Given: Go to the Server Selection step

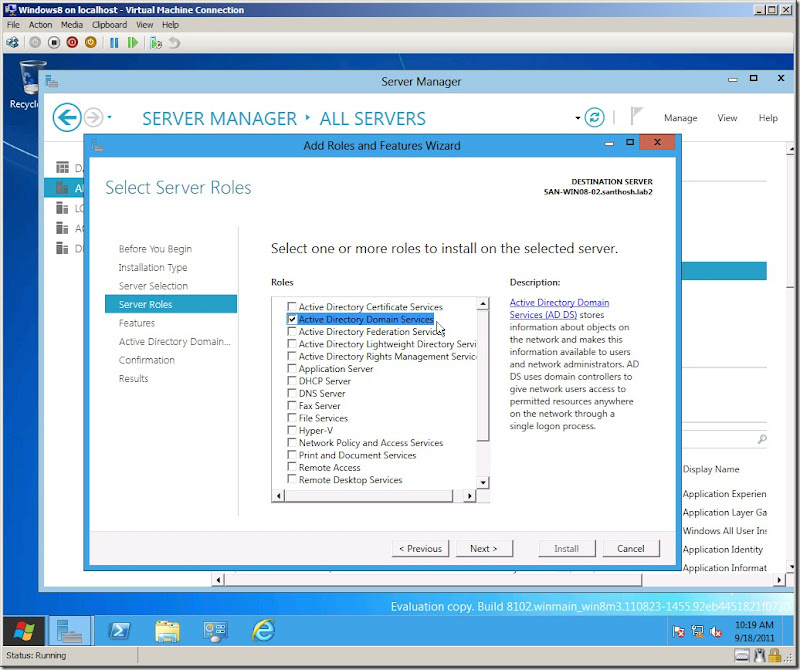Looking at the screenshot, I should (153, 286).
